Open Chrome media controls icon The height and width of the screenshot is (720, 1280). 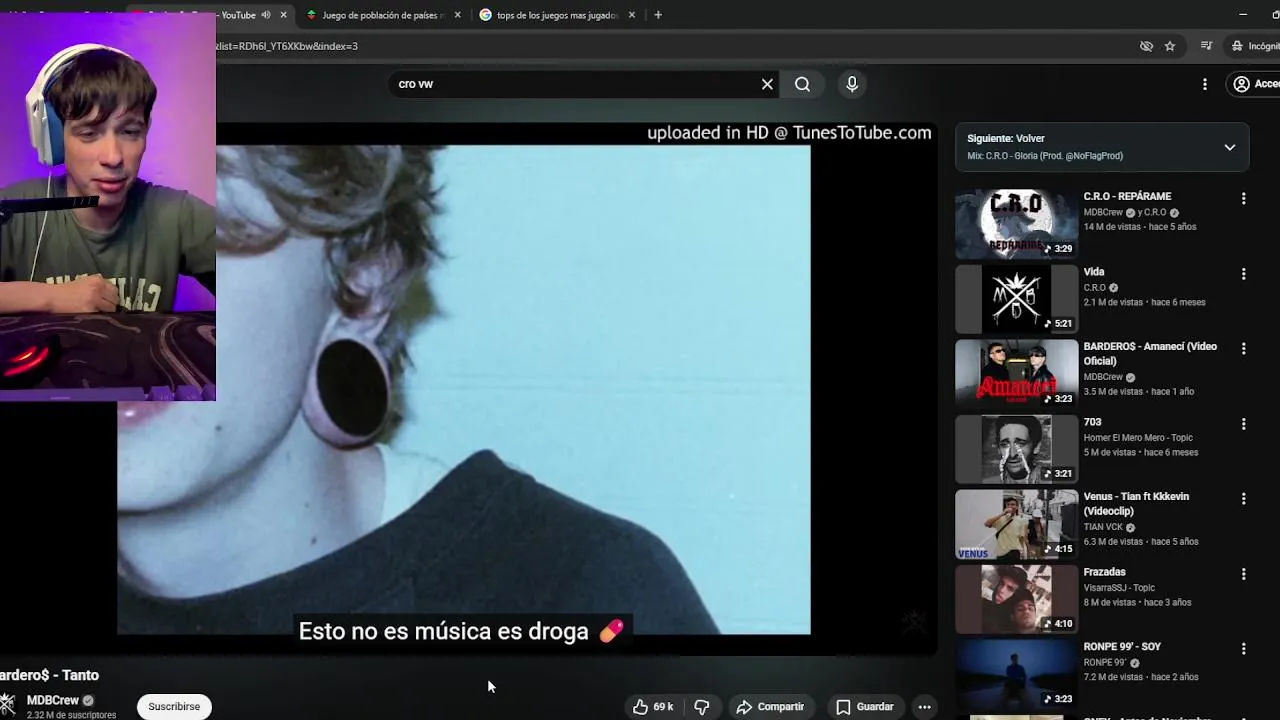tap(1207, 46)
